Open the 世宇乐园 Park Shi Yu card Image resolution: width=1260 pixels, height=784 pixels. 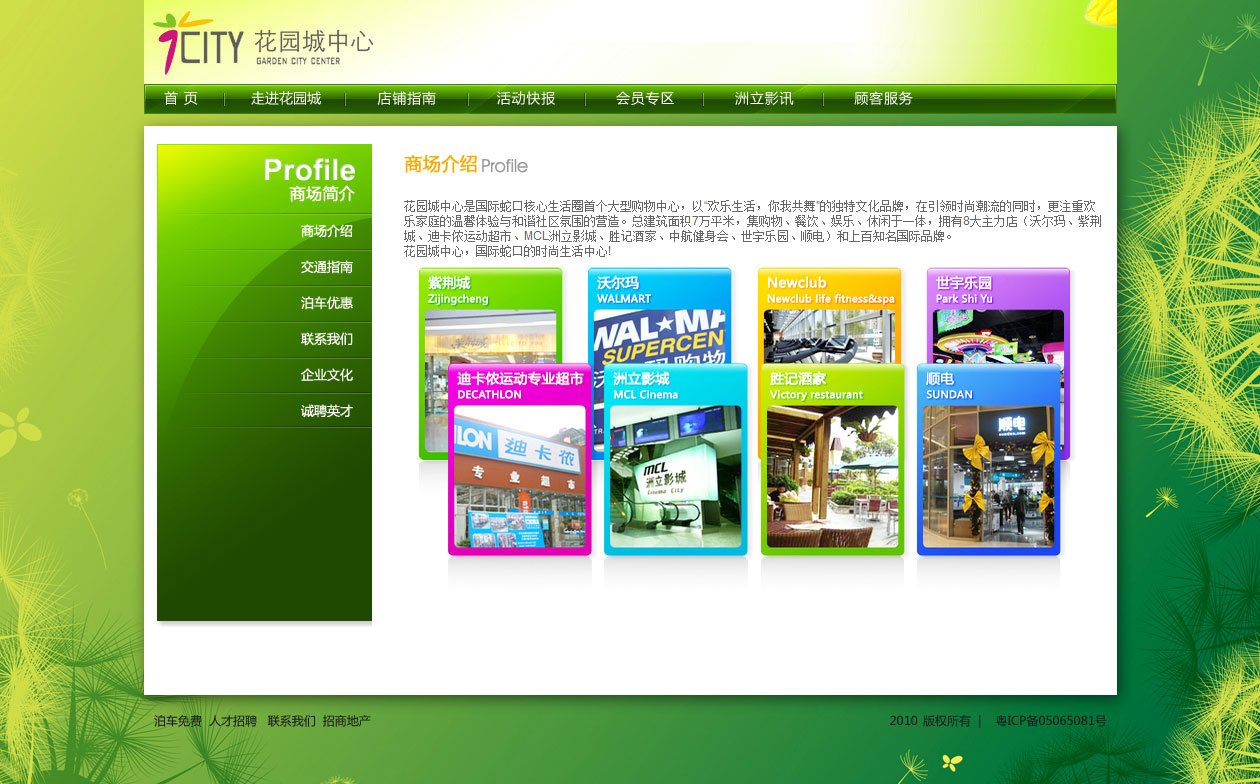pos(998,314)
